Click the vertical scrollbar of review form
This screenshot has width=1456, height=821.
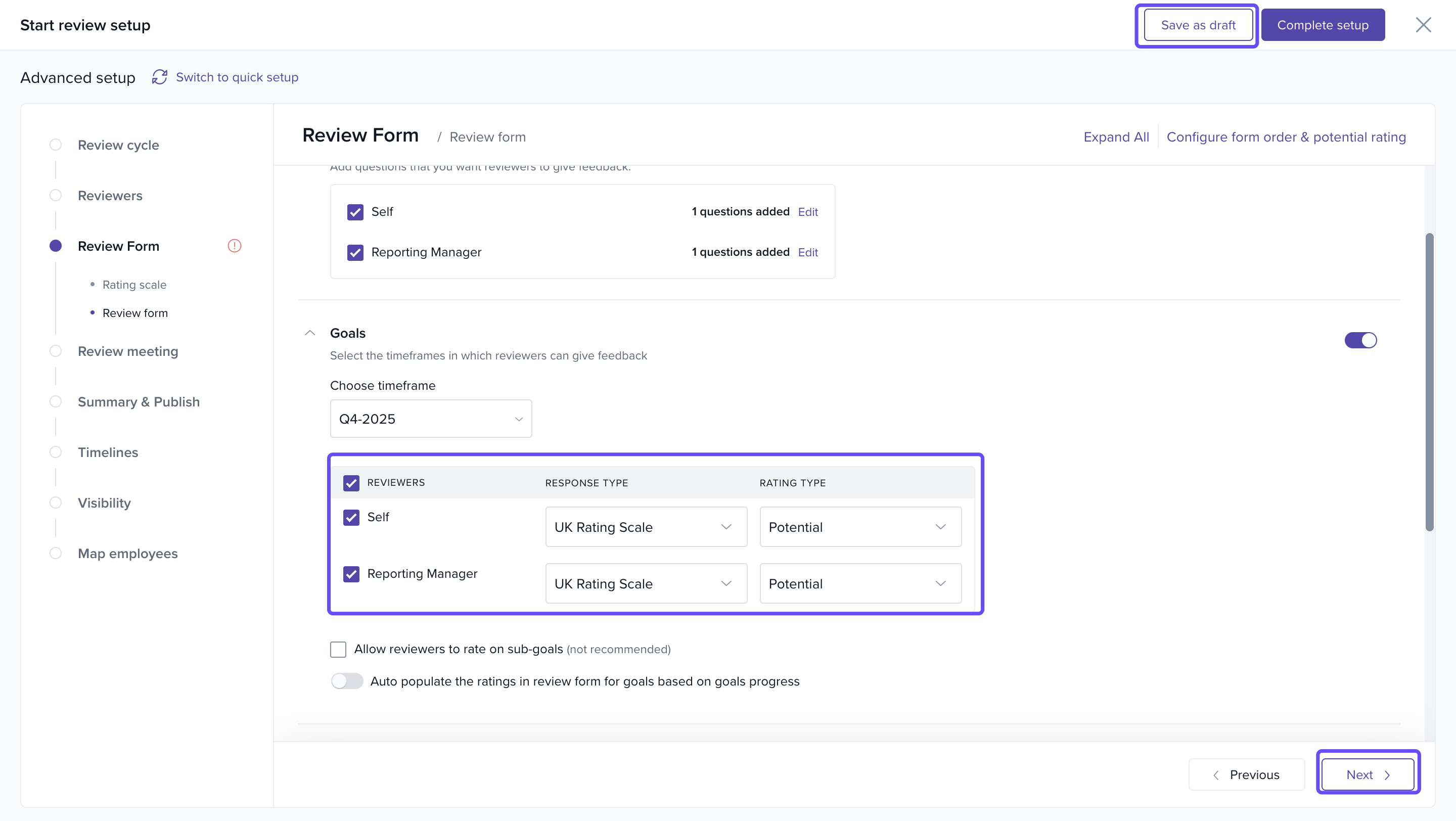click(x=1429, y=382)
